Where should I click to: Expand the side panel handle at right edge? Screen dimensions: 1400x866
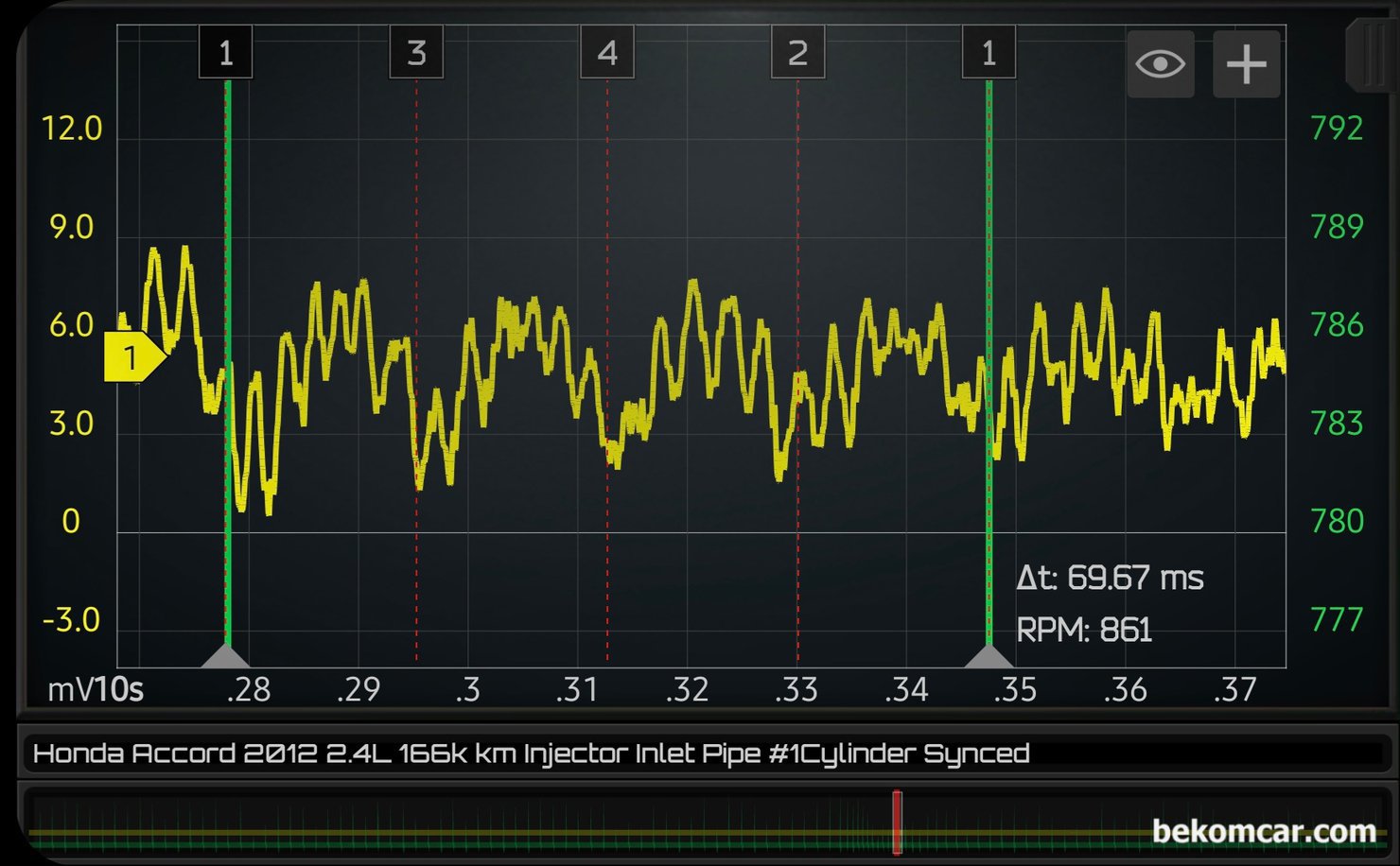pyautogui.click(x=1371, y=57)
